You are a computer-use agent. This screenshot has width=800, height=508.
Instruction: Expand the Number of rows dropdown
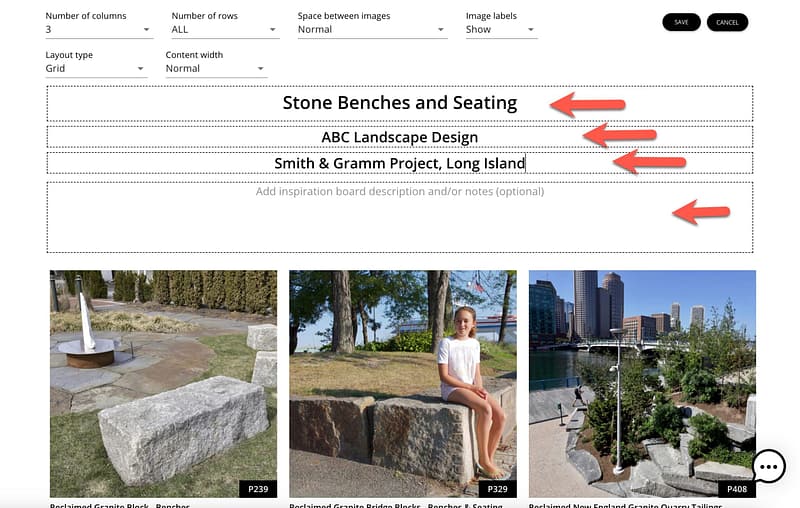pyautogui.click(x=224, y=30)
